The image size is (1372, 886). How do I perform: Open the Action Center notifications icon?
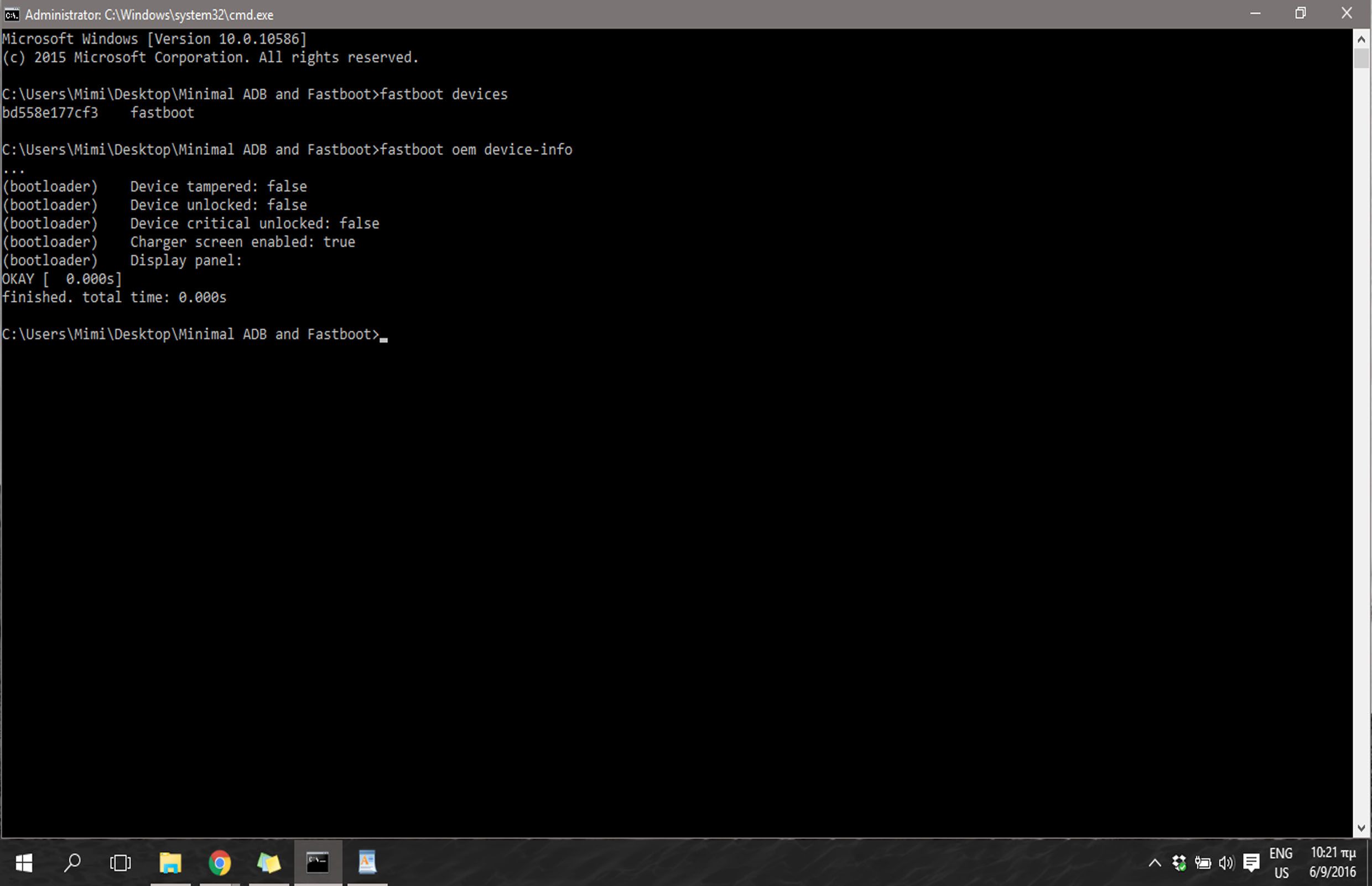point(1251,862)
